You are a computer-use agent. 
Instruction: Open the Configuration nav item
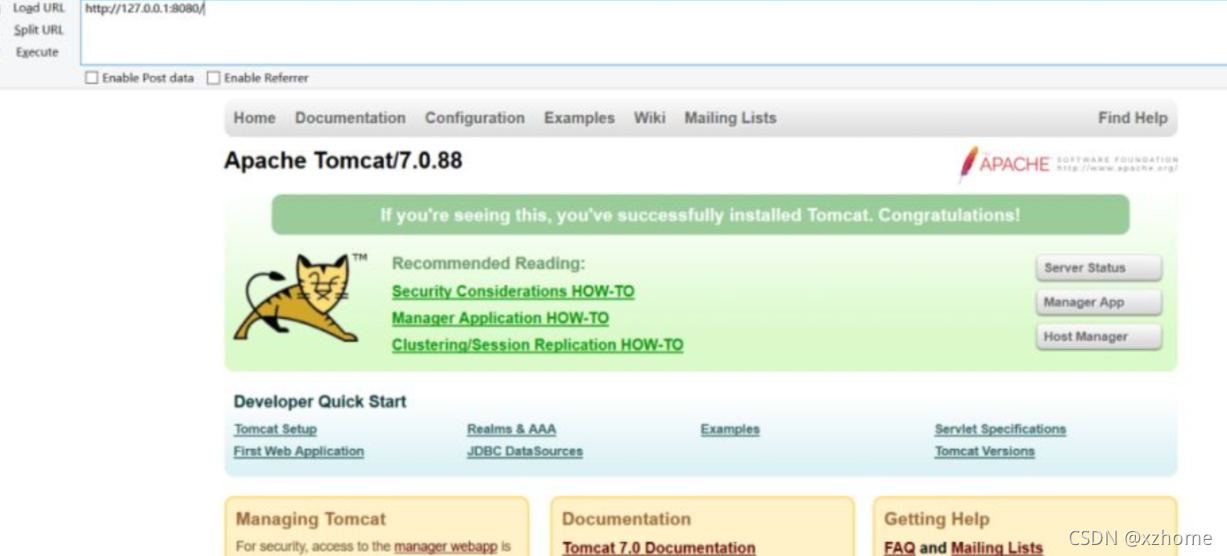(x=474, y=118)
